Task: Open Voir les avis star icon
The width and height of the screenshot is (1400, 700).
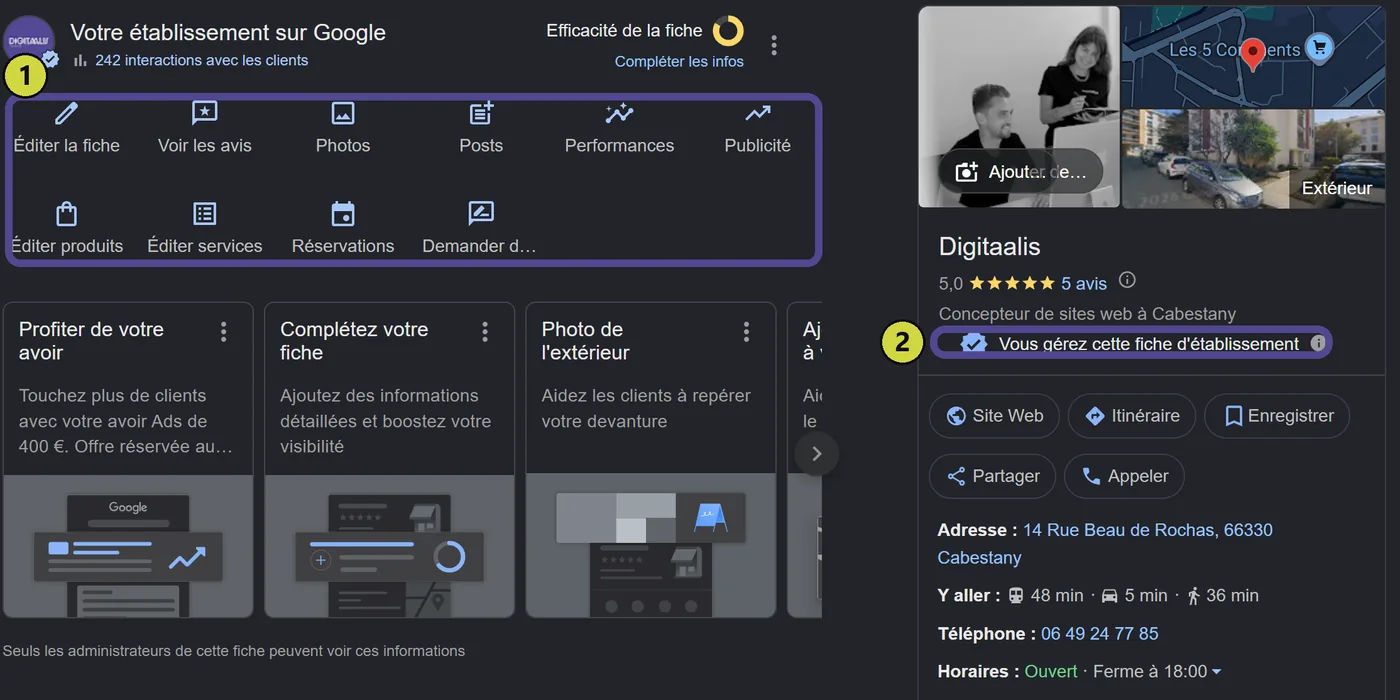Action: 204,113
